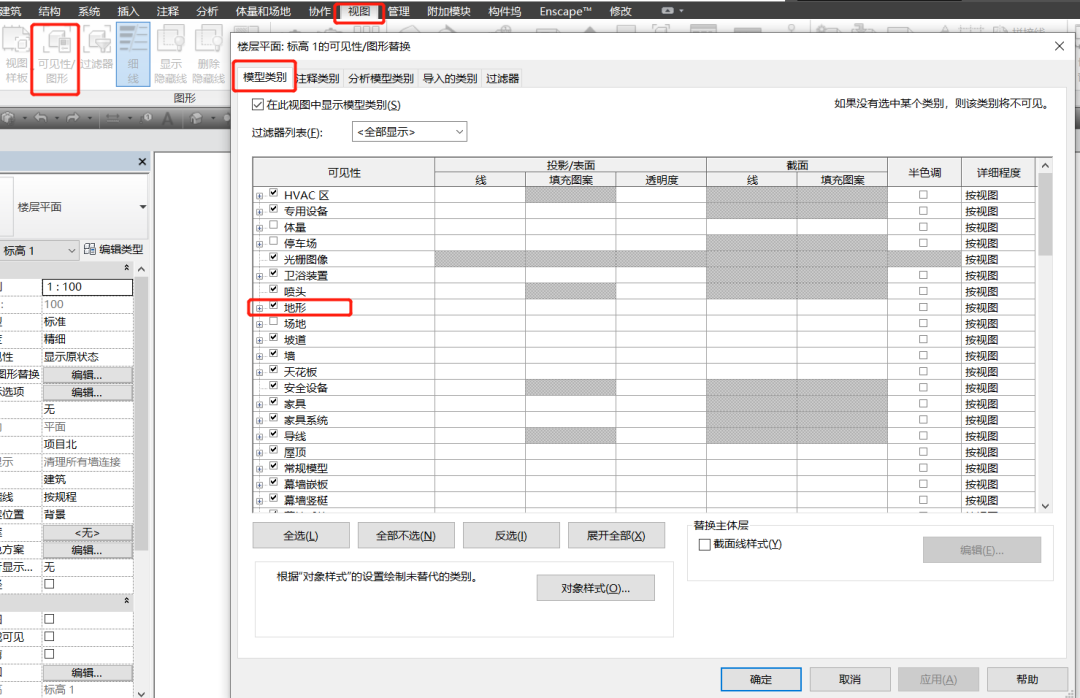The image size is (1080, 698).
Task: Open the 管理 ribbon tab
Action: click(x=398, y=11)
